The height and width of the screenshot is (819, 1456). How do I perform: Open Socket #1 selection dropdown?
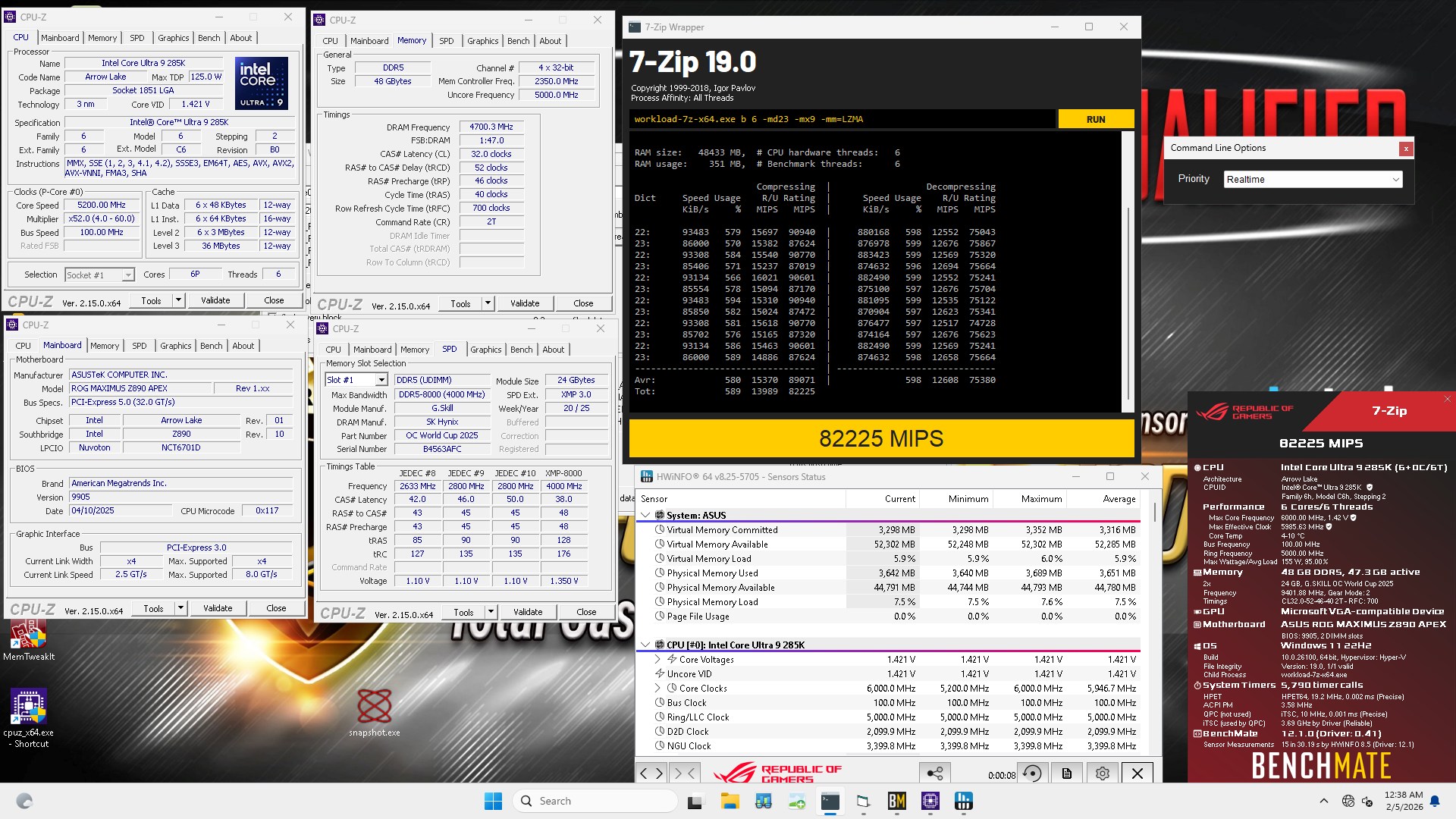(x=99, y=275)
